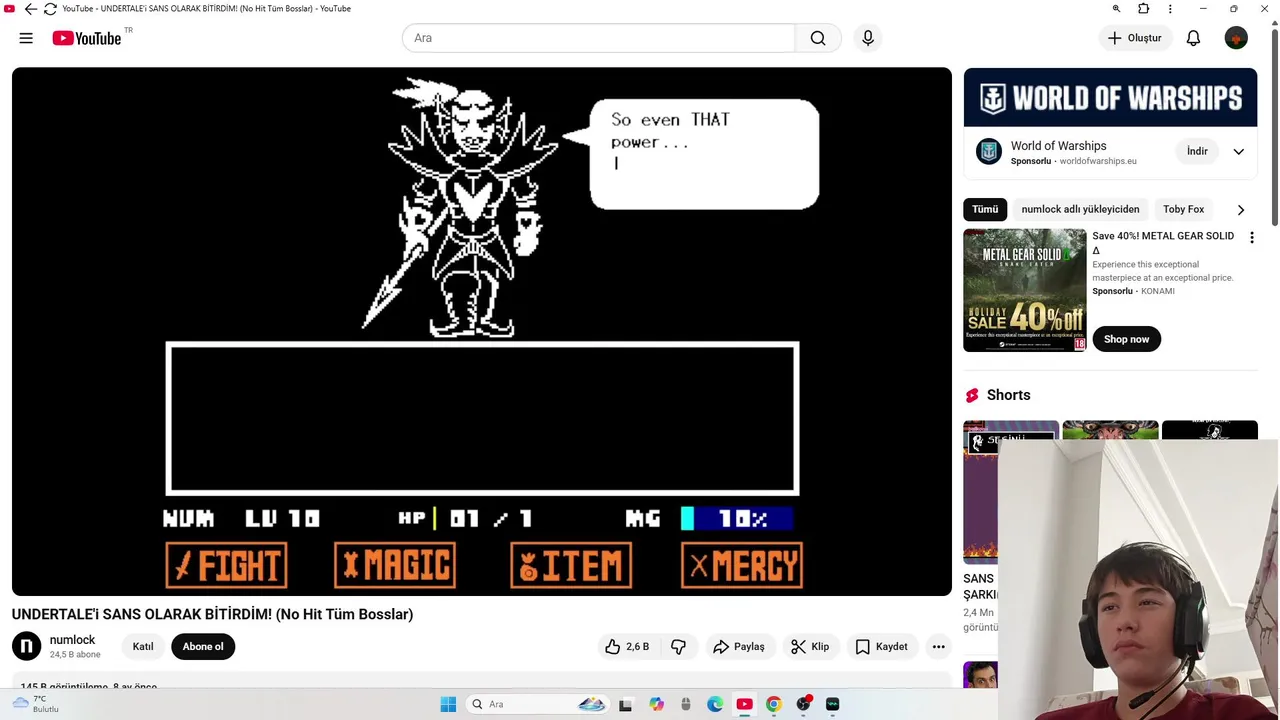The width and height of the screenshot is (1280, 720).
Task: Focus the YouTube Ara search field
Action: [x=598, y=38]
